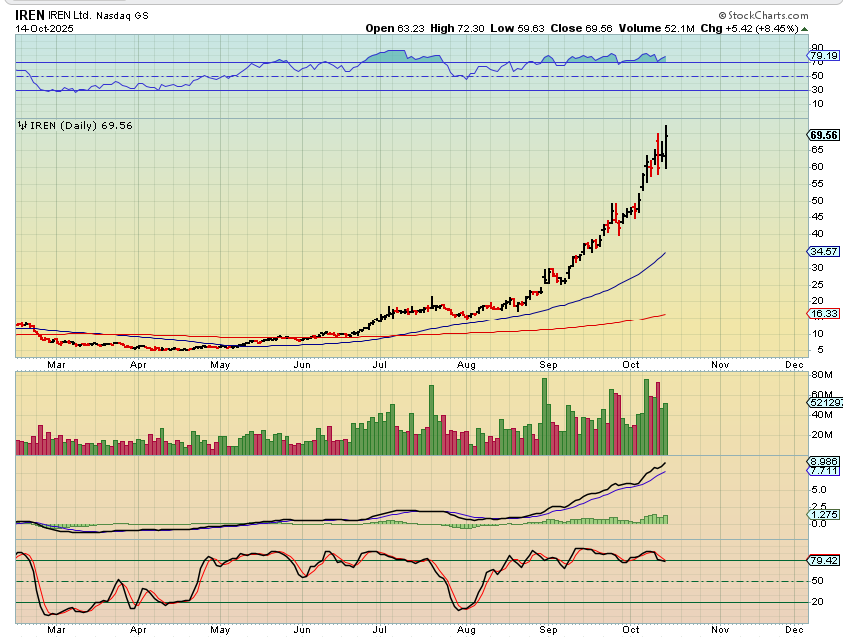Click the date '14-Oct-2025'
The width and height of the screenshot is (843, 642).
44,28
